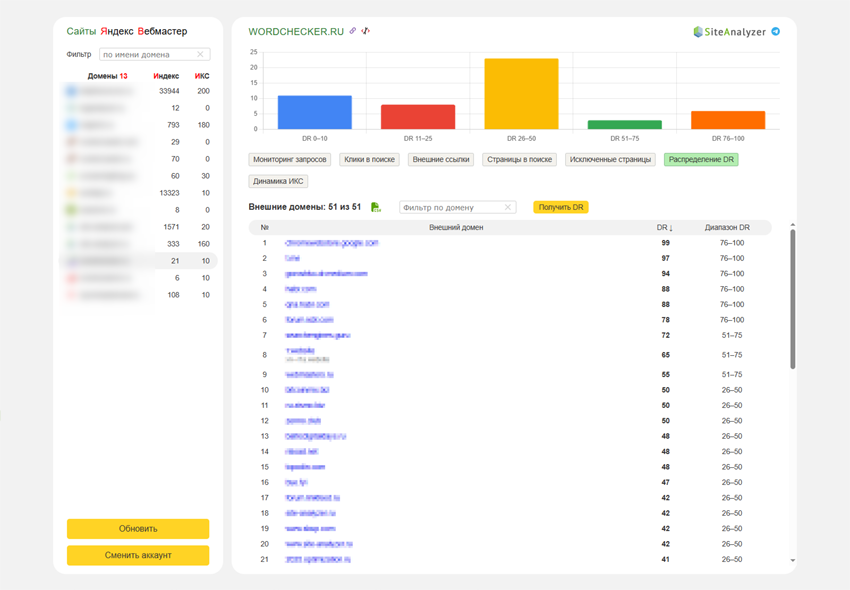Screen dimensions: 850x590
Task: Clear the external domain filter with its X
Action: coord(507,207)
